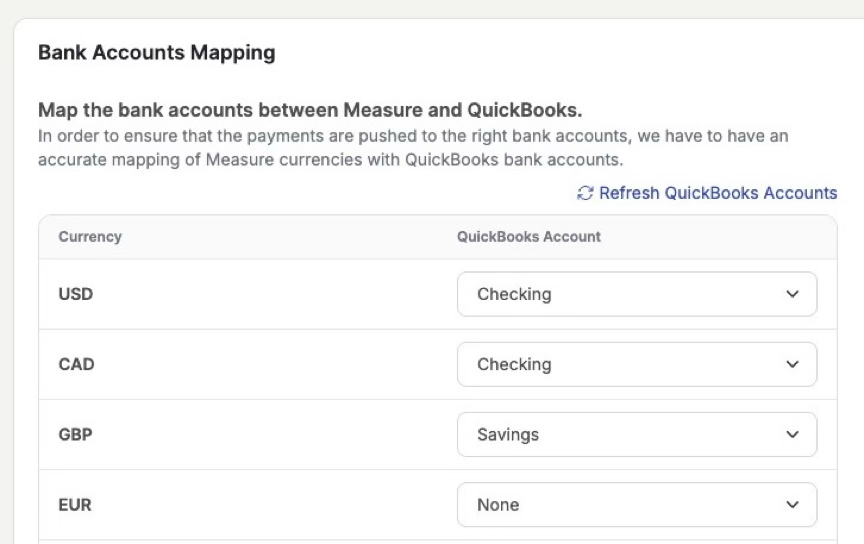The width and height of the screenshot is (864, 544).
Task: Click the QuickBooks Account column header
Action: click(529, 237)
